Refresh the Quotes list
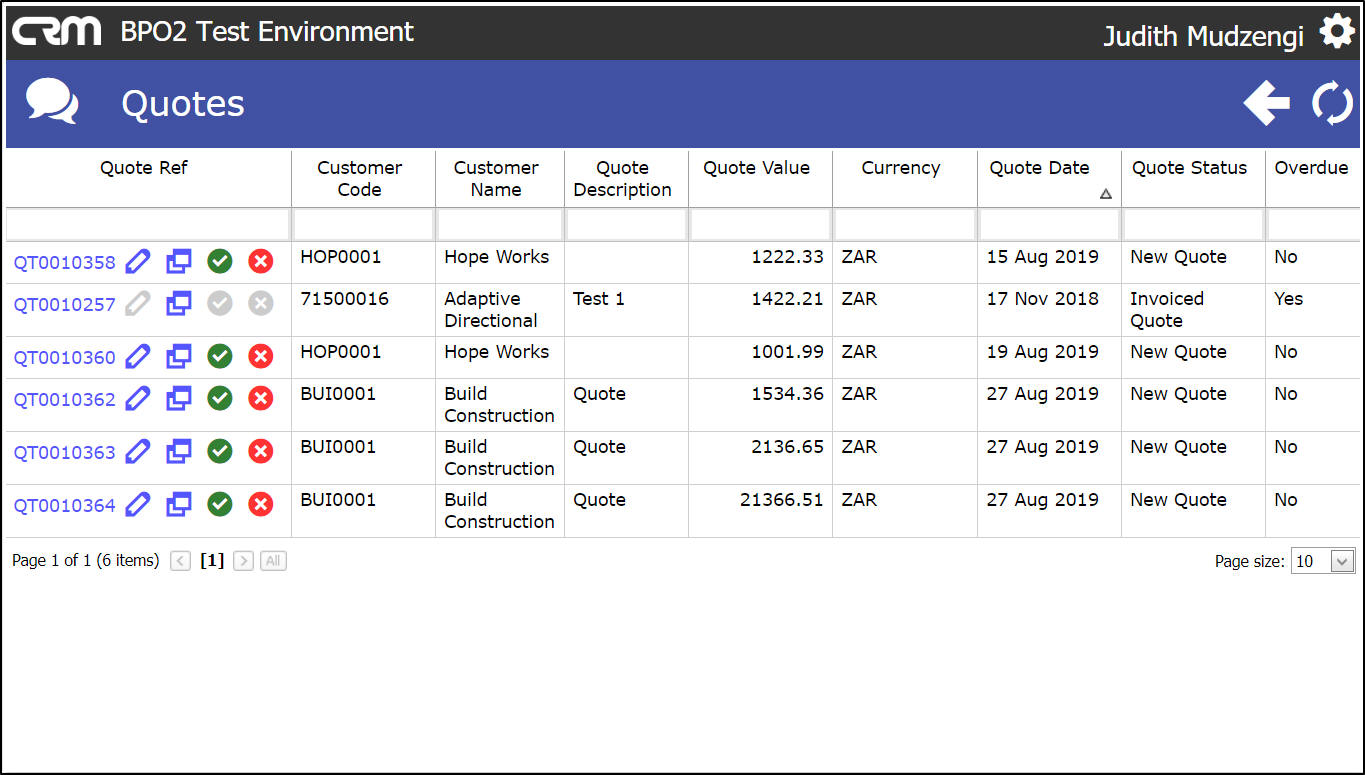Screen dimensions: 1365x775 pos(1332,104)
